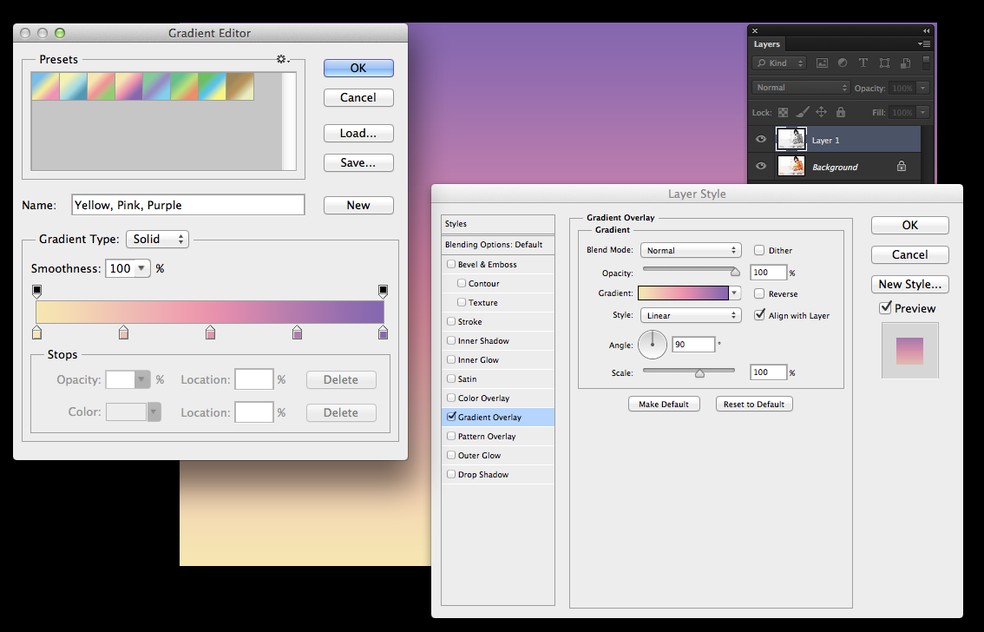Filter layers by type layers icon
Screen dimensions: 984x632
tap(863, 63)
